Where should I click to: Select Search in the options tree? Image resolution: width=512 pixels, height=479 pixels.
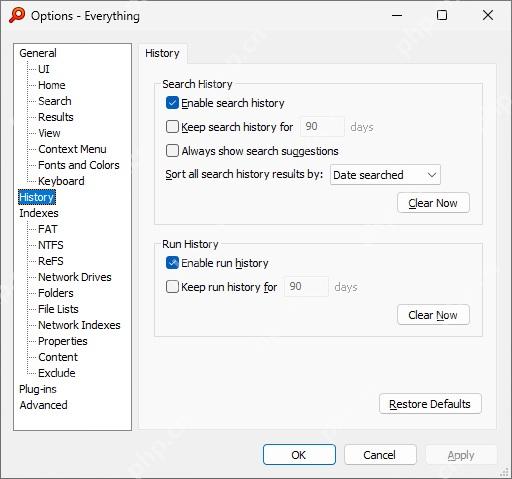tap(55, 101)
